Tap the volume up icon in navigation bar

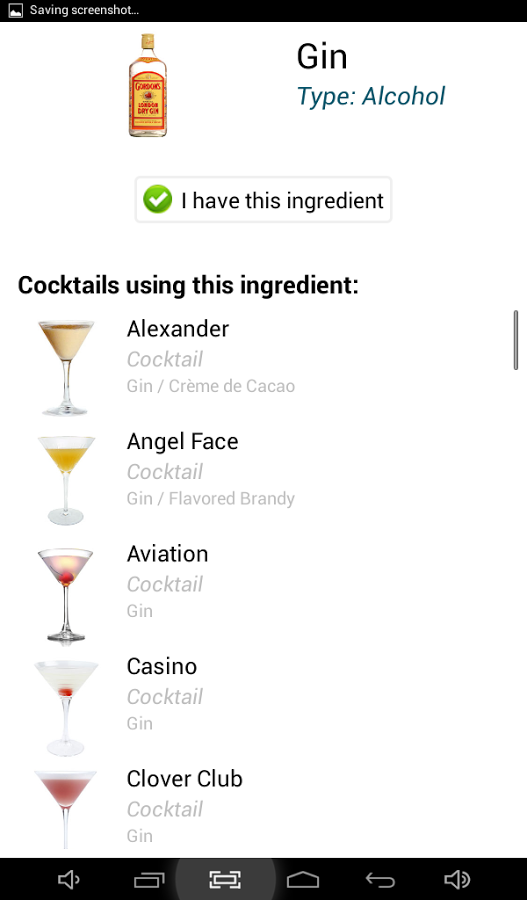point(458,879)
